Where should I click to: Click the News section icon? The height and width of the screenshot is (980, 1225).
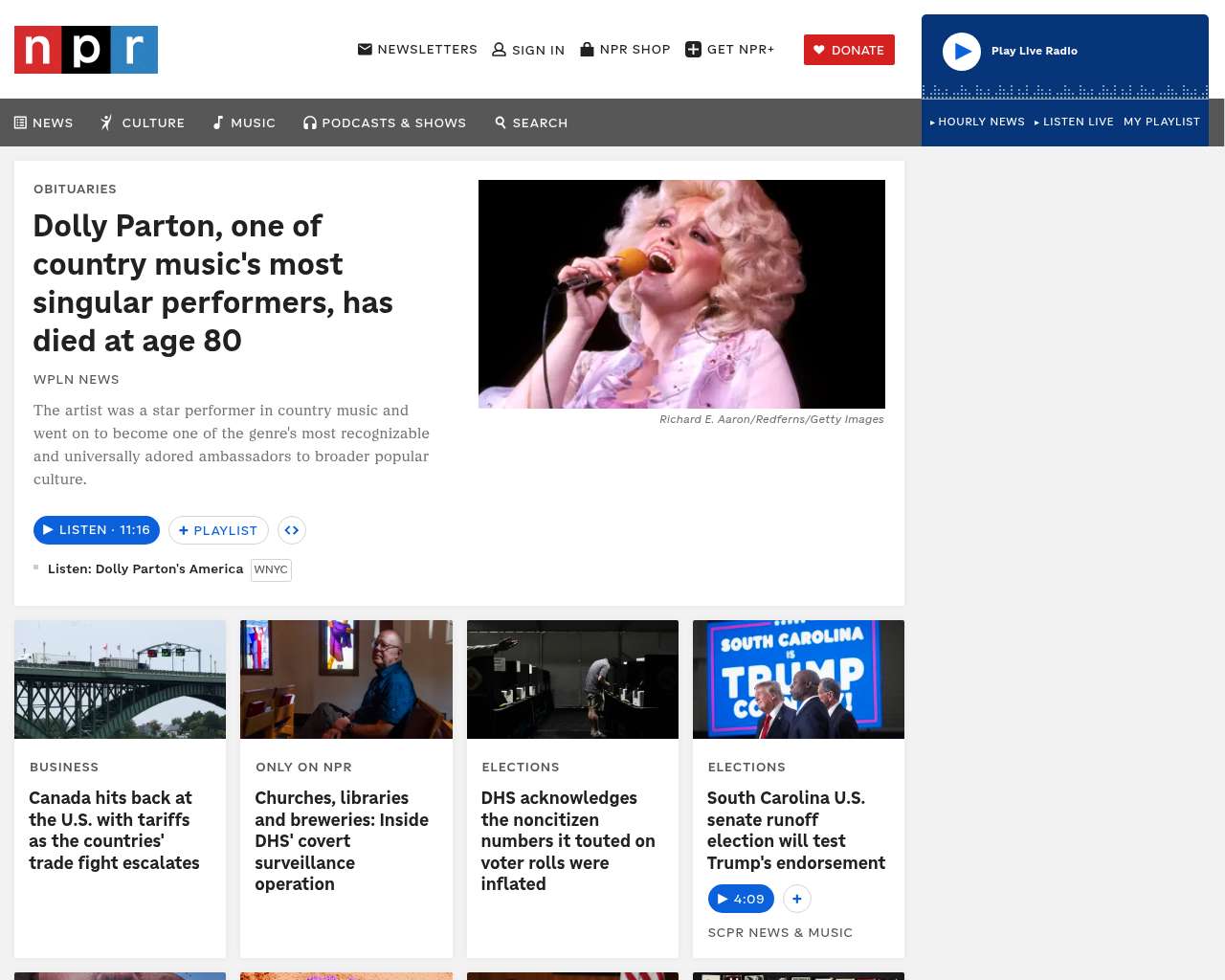click(x=20, y=122)
